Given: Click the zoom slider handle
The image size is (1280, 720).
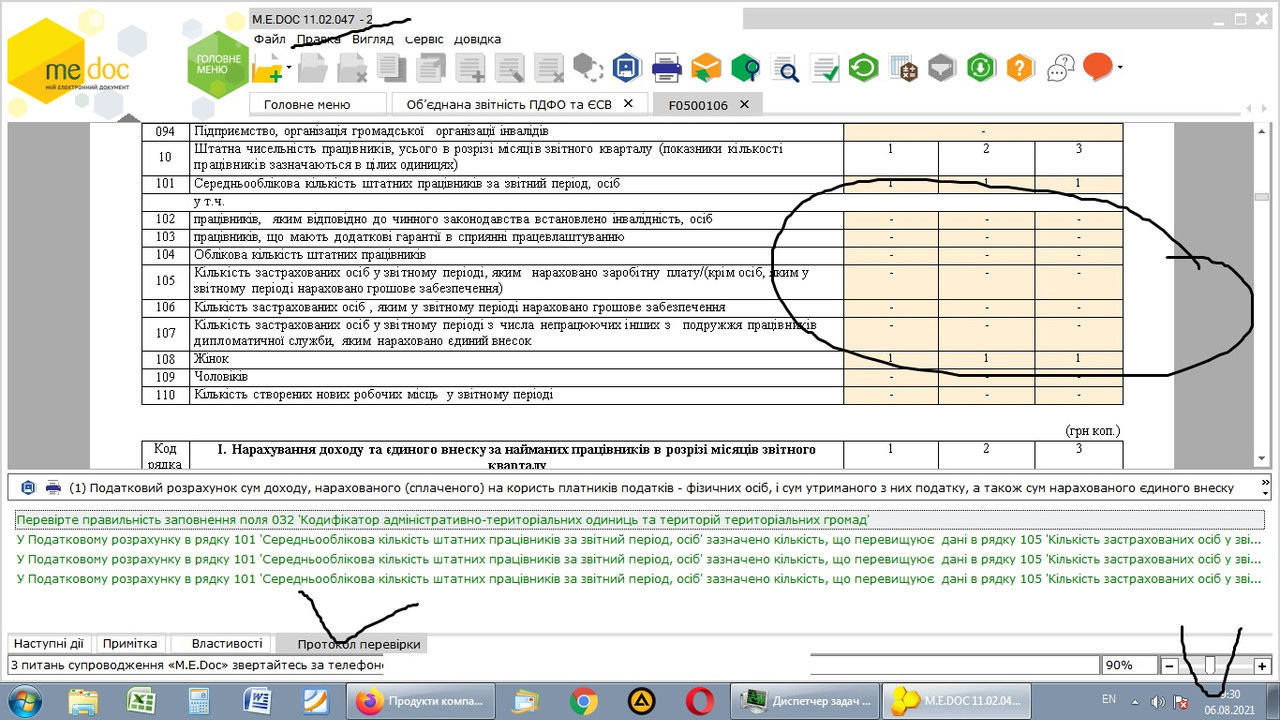Looking at the screenshot, I should click(1210, 665).
